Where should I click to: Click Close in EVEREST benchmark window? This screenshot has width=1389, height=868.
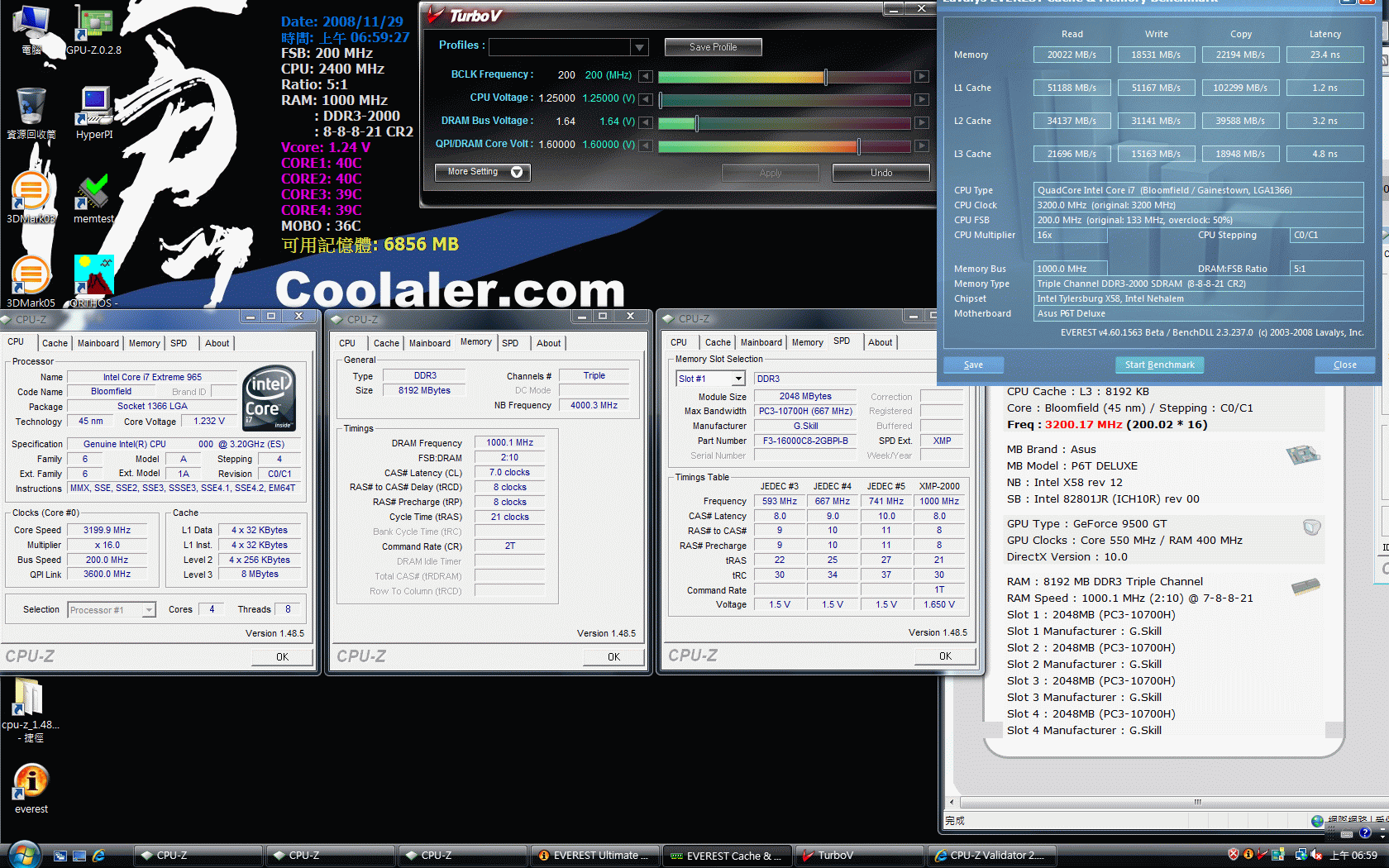pyautogui.click(x=1344, y=365)
